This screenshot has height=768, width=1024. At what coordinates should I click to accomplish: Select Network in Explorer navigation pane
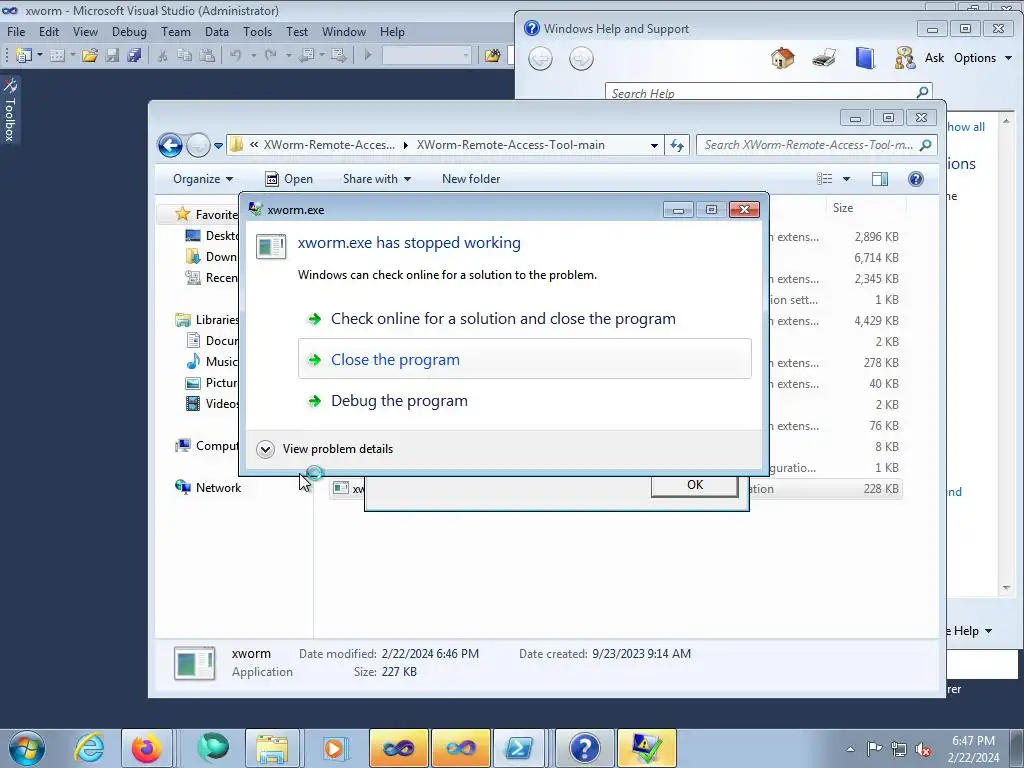click(208, 488)
